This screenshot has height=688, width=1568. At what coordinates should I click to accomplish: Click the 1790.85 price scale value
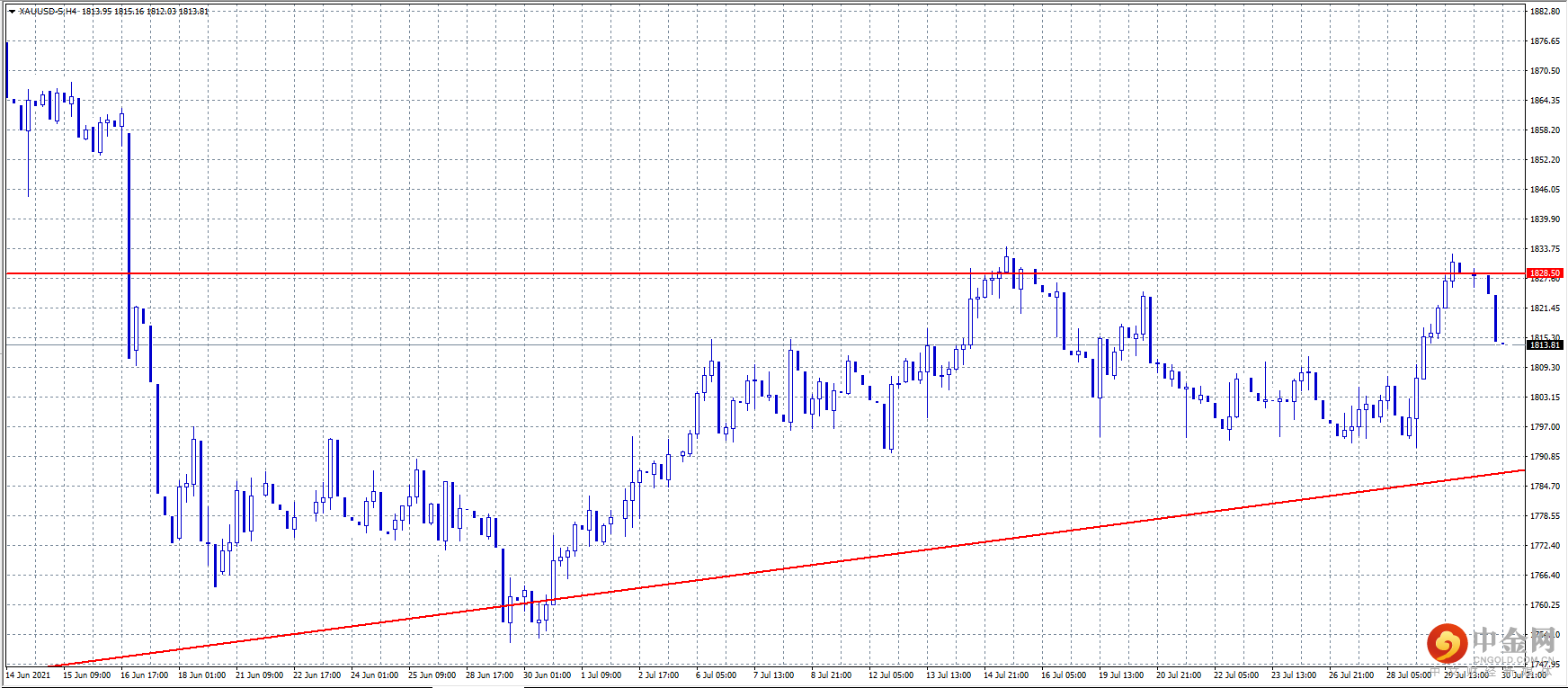pyautogui.click(x=1546, y=457)
